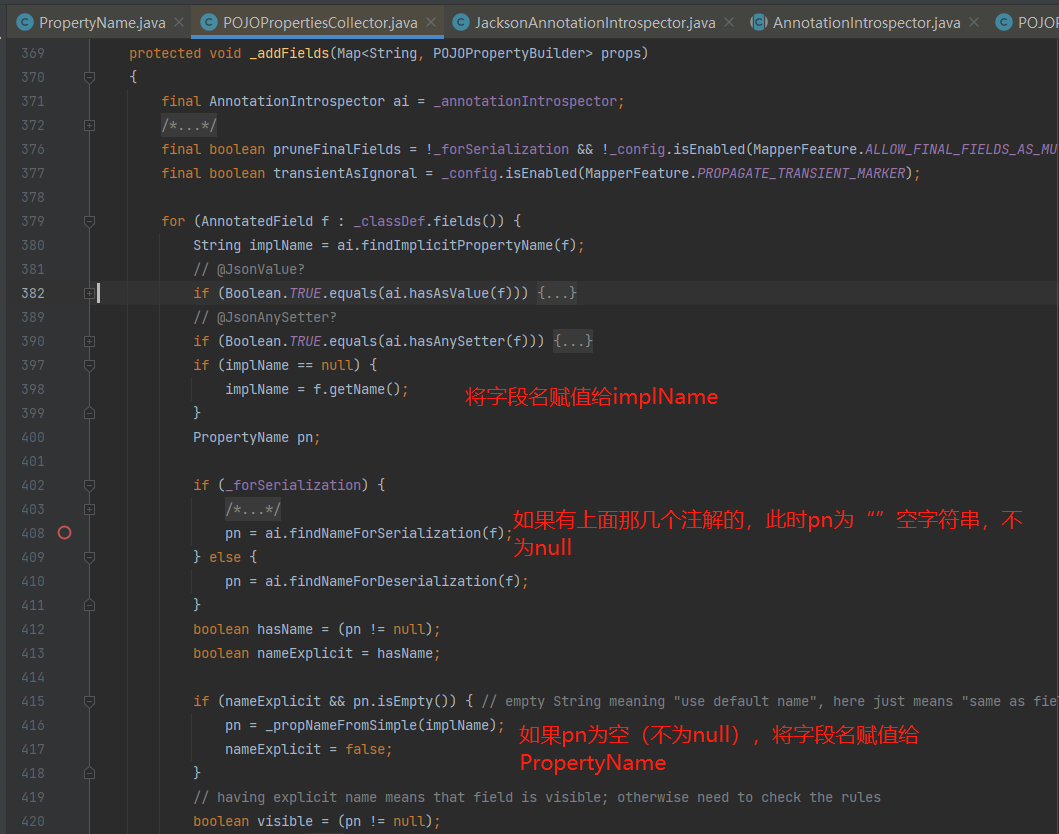1059x834 pixels.
Task: Click the PROPAGATE_TRANSIENT_MARKER constant
Action: click(801, 174)
